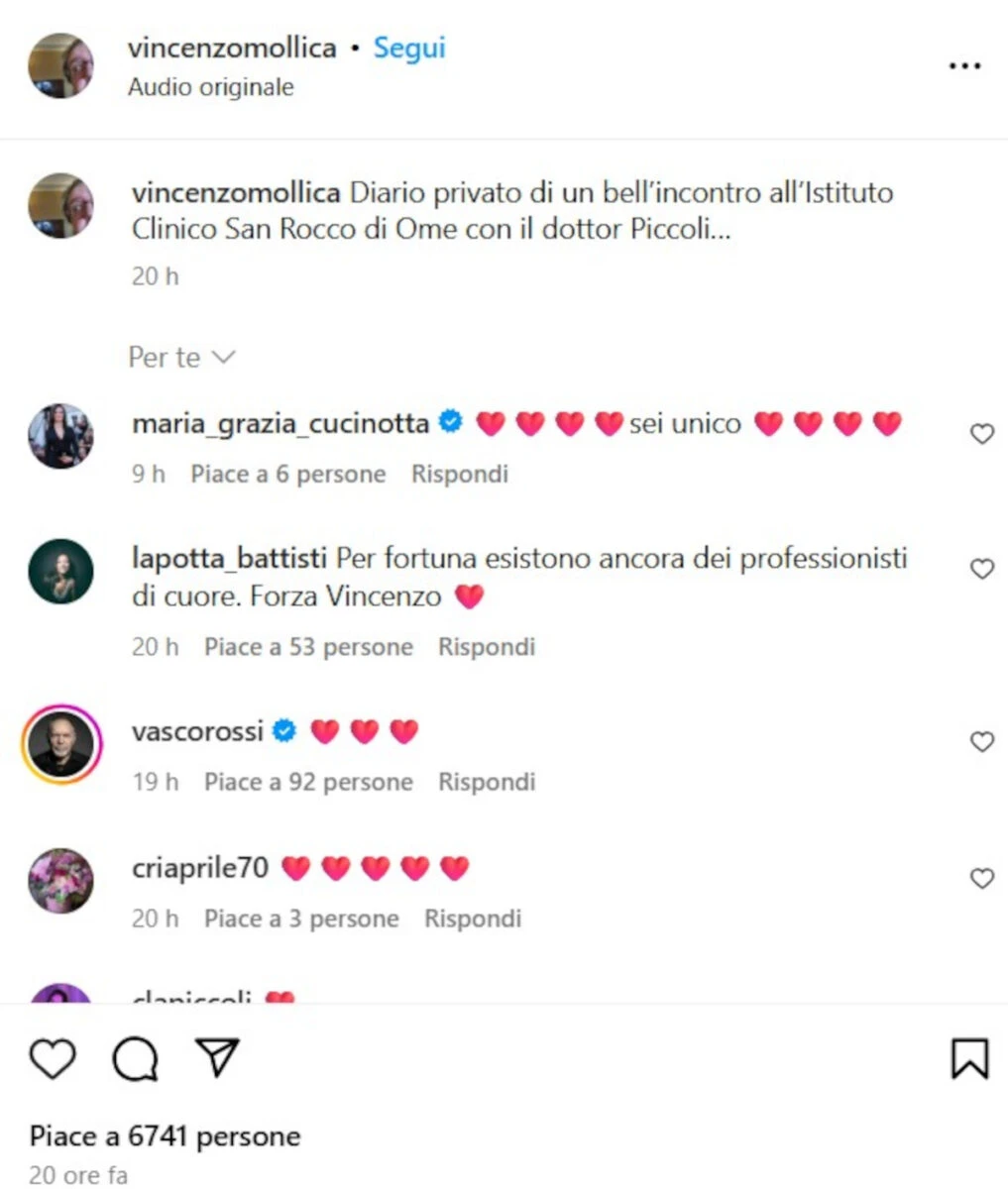Reply to lapotta_battisti's comment
The height and width of the screenshot is (1189, 1008).
tap(487, 647)
